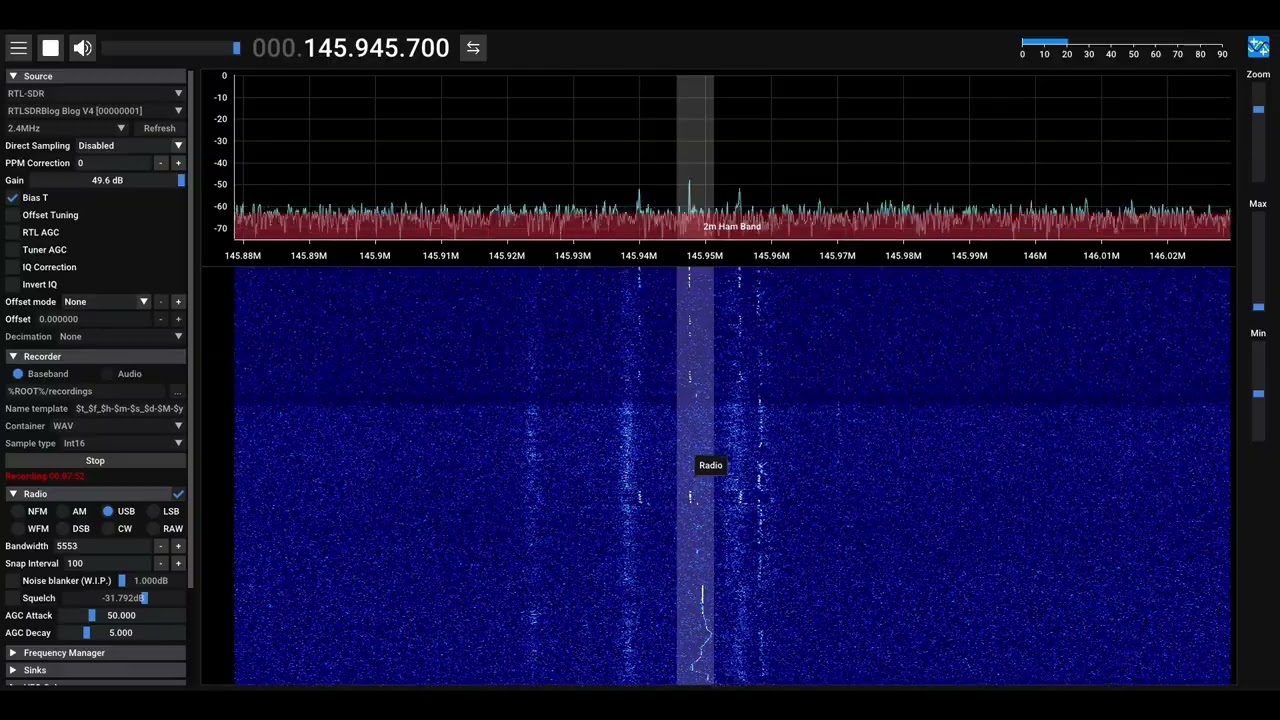
Task: Adjust the volume slider
Action: coord(171,48)
